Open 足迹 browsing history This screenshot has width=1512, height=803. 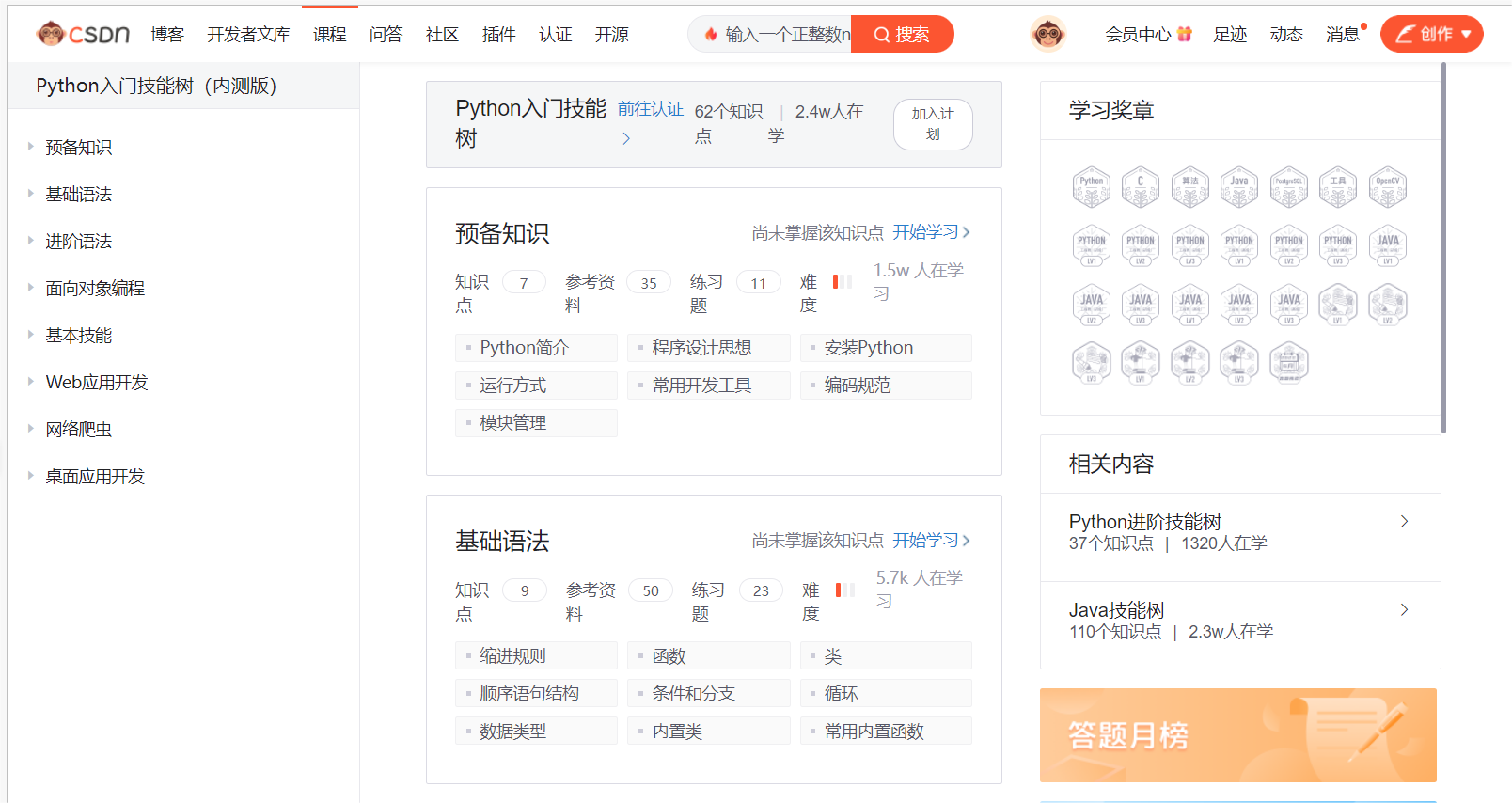[x=1230, y=35]
